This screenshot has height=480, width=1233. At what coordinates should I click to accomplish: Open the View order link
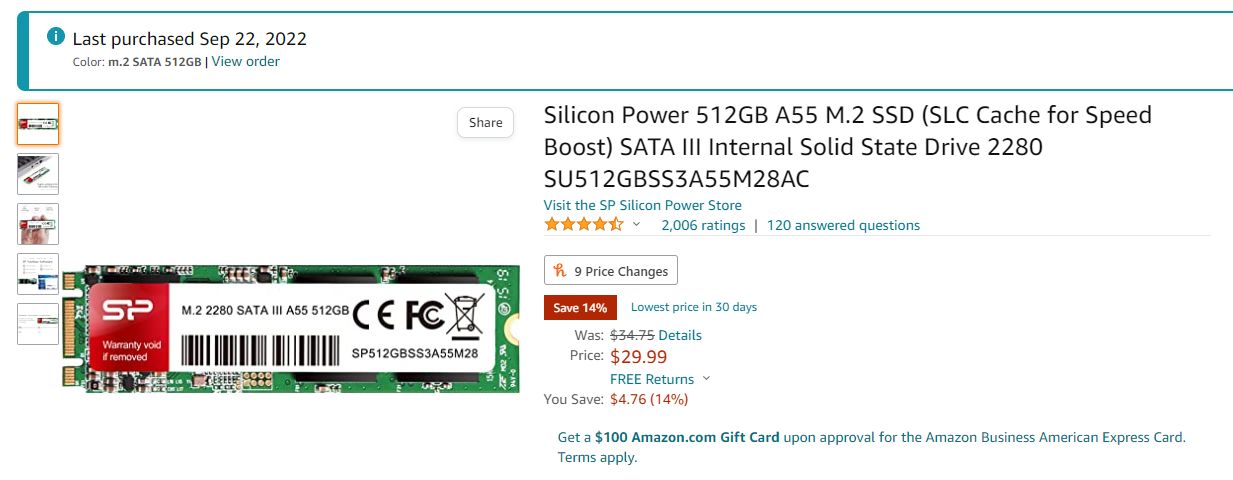coord(245,62)
